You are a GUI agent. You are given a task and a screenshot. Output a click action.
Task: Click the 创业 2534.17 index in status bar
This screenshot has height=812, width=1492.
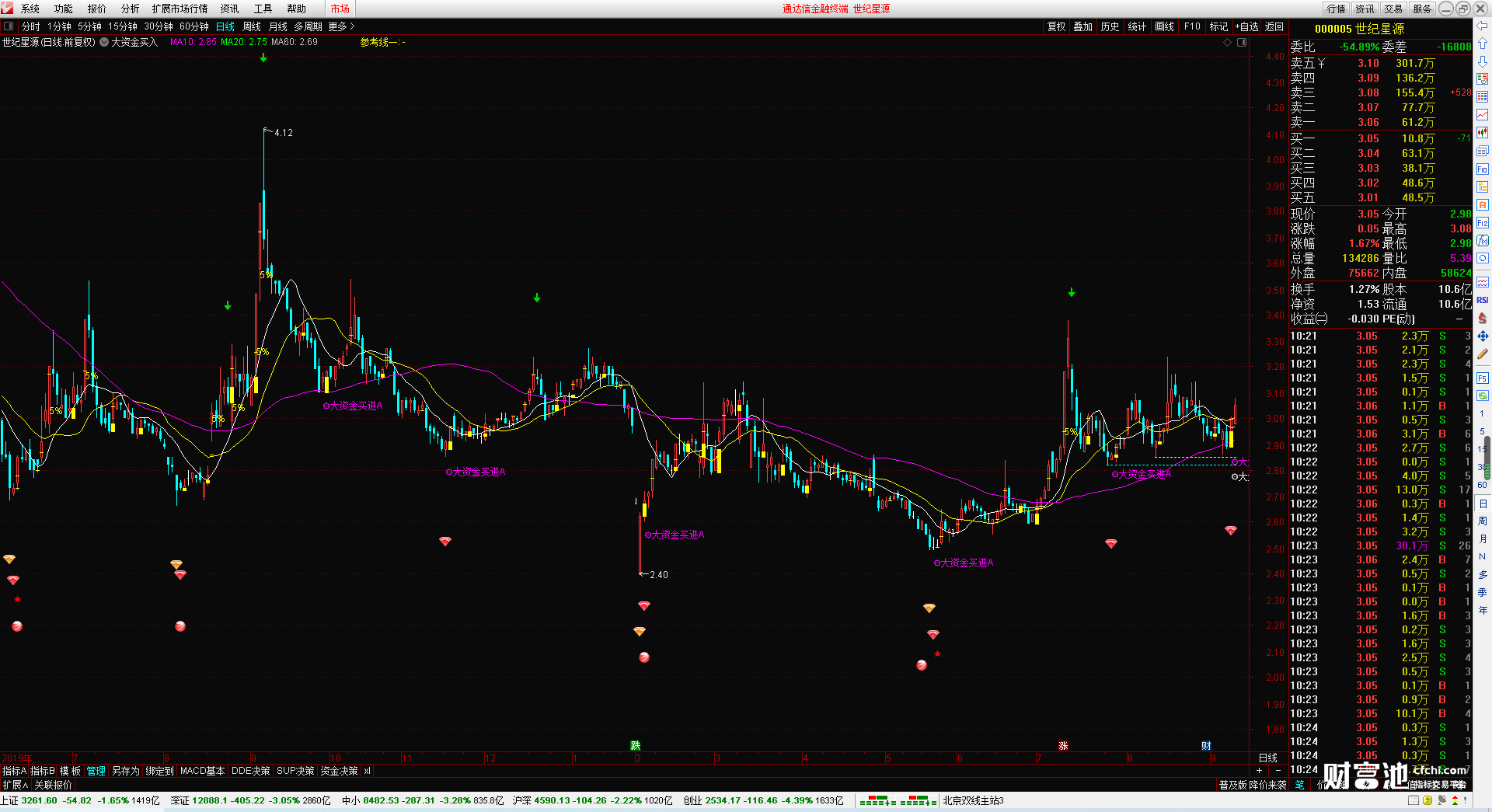pos(763,800)
